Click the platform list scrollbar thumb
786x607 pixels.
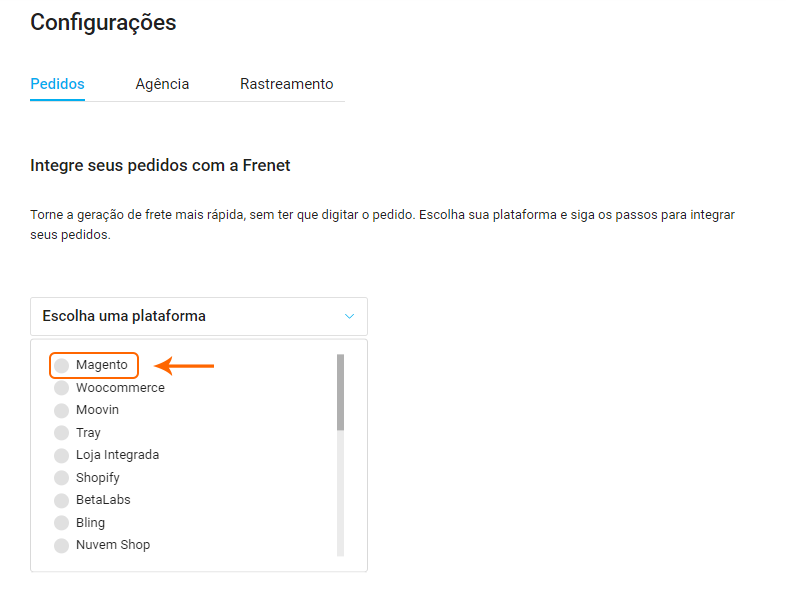click(x=340, y=391)
